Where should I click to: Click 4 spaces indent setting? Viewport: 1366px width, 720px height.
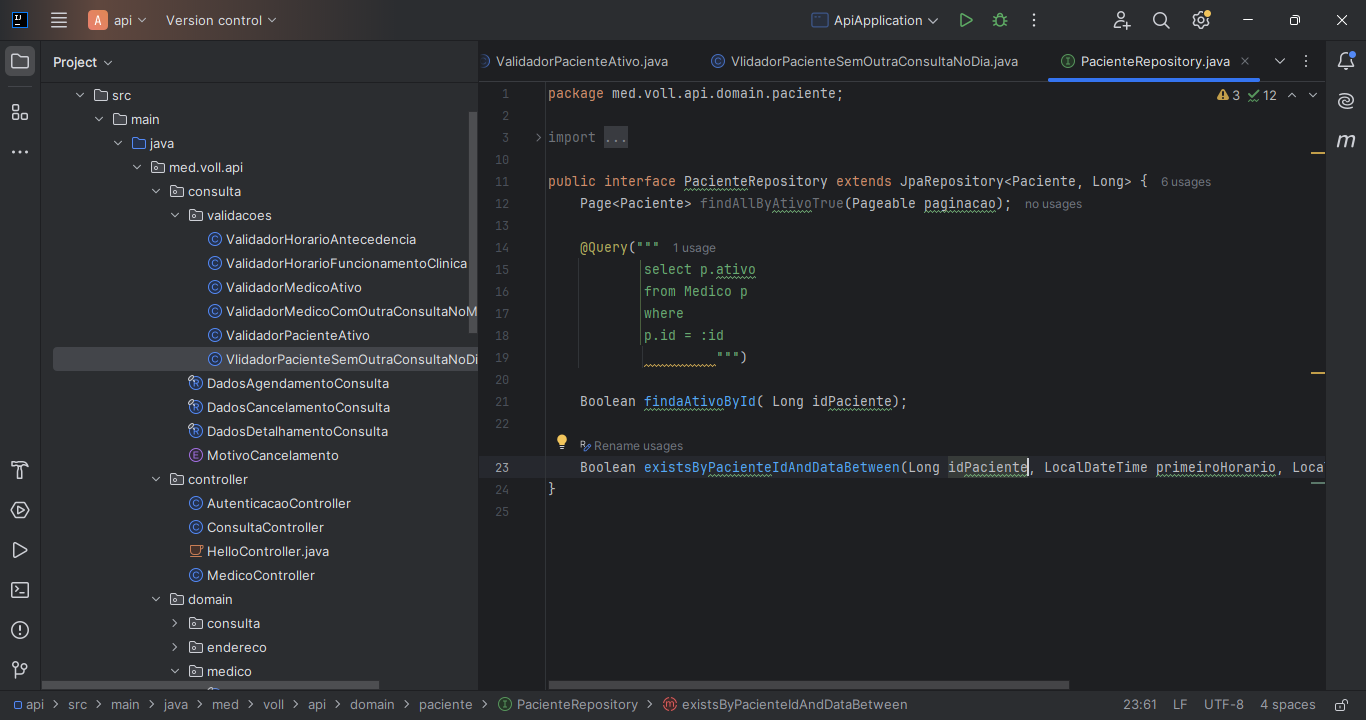1288,705
